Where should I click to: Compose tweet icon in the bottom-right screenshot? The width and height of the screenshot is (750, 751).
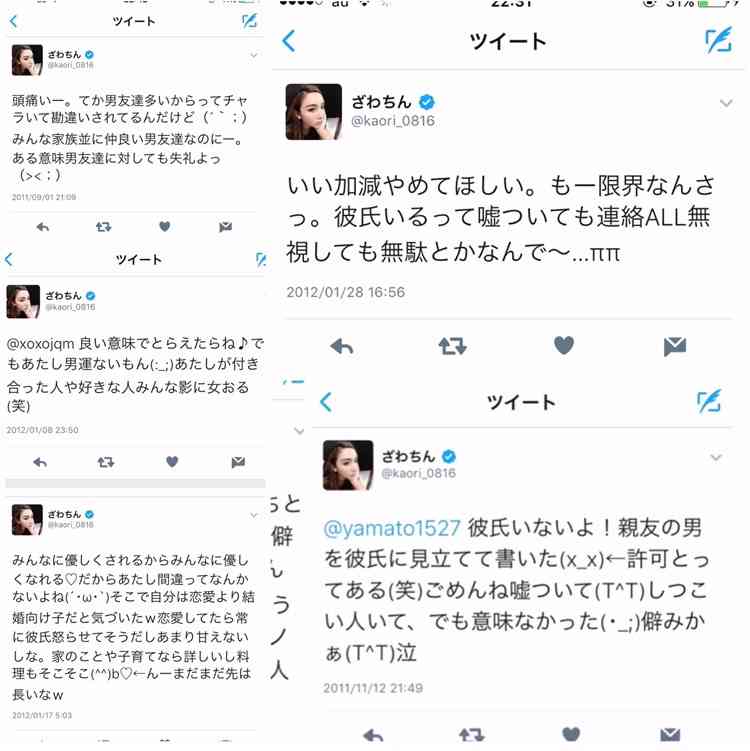tap(709, 401)
